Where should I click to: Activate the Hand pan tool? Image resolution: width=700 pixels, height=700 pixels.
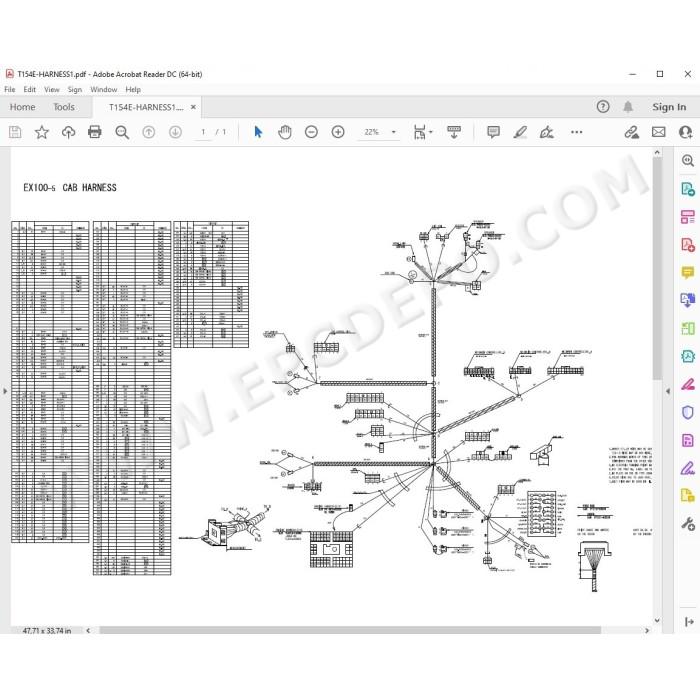click(285, 132)
